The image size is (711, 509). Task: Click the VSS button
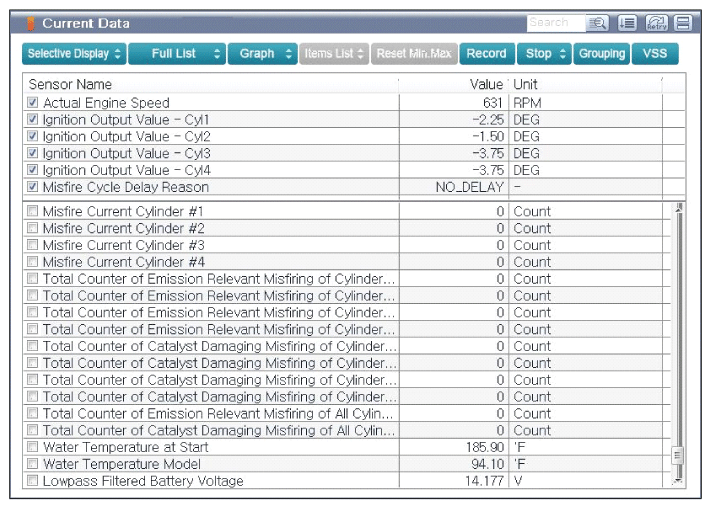pos(655,53)
